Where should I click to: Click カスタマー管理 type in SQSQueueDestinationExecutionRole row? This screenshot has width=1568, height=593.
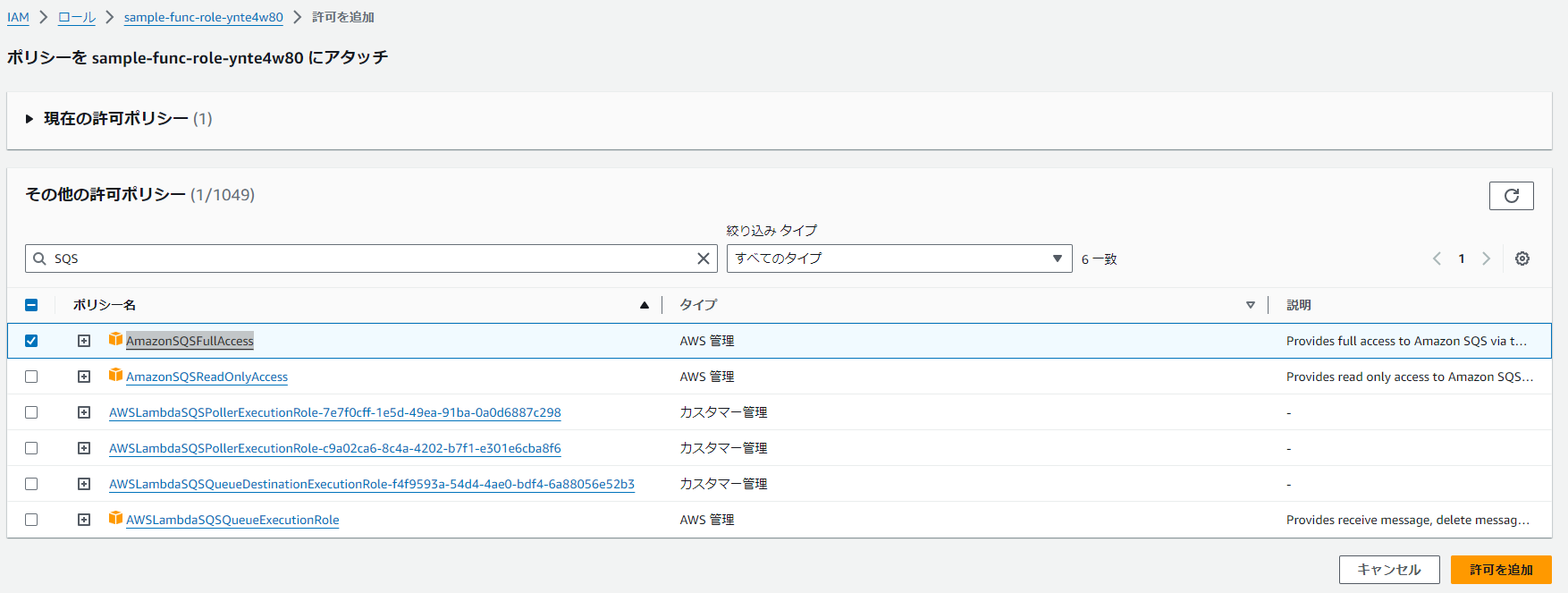click(723, 484)
